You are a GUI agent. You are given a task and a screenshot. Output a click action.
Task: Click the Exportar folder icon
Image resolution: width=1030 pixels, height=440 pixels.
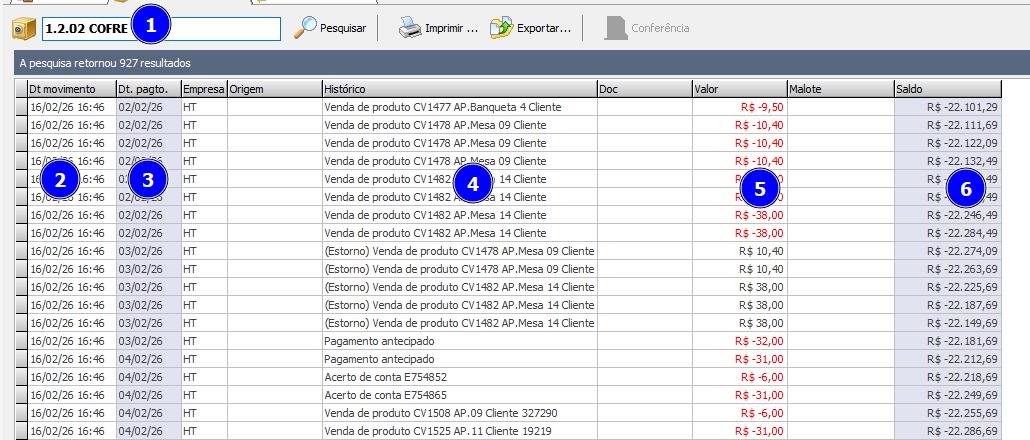[x=501, y=28]
